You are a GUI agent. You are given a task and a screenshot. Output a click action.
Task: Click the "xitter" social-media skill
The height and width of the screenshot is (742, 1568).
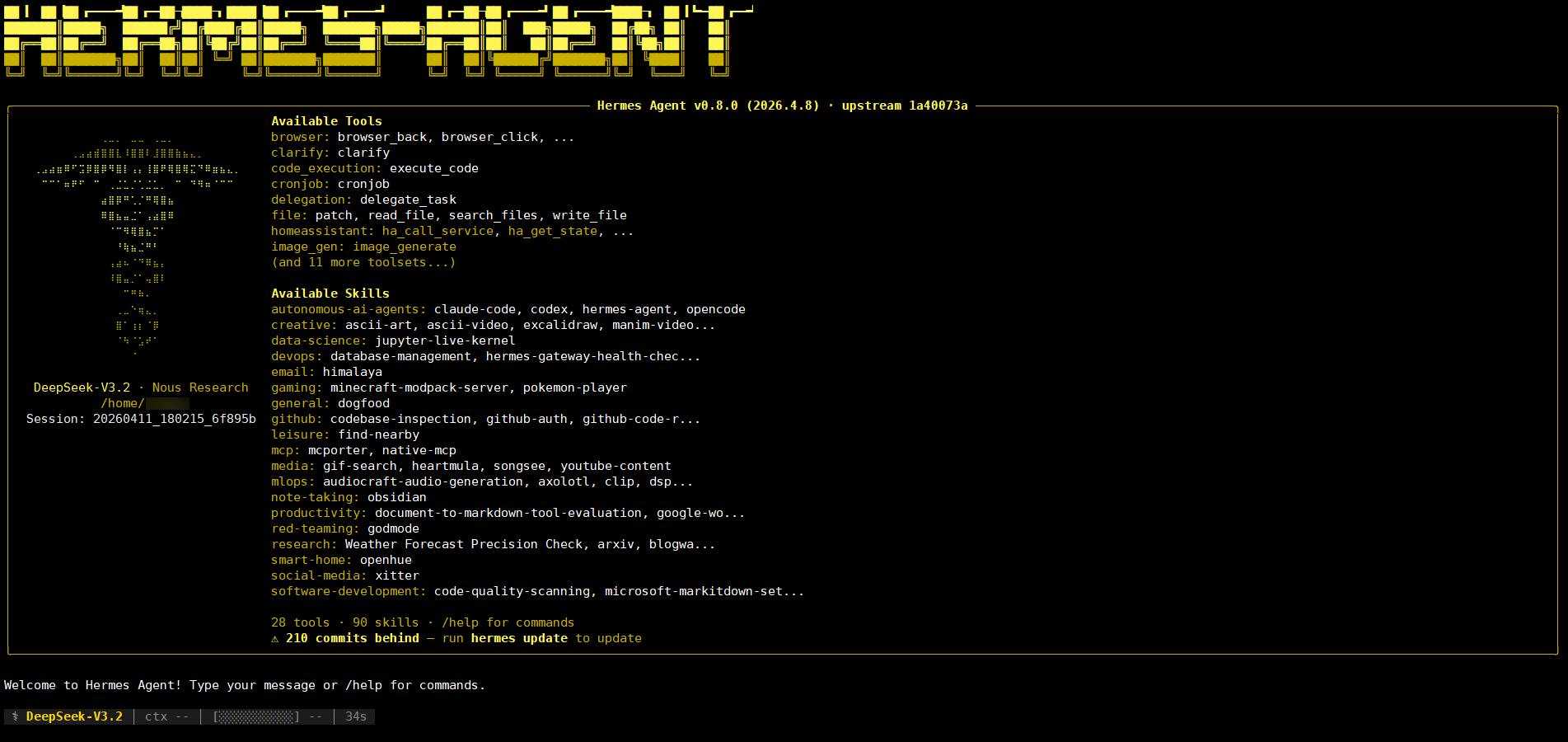tap(397, 575)
